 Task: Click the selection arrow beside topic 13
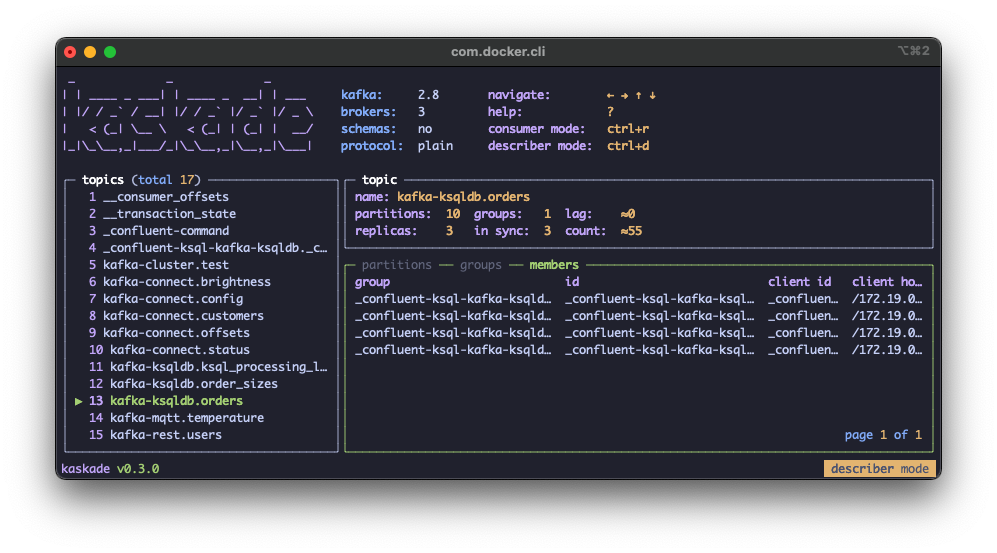coord(79,401)
